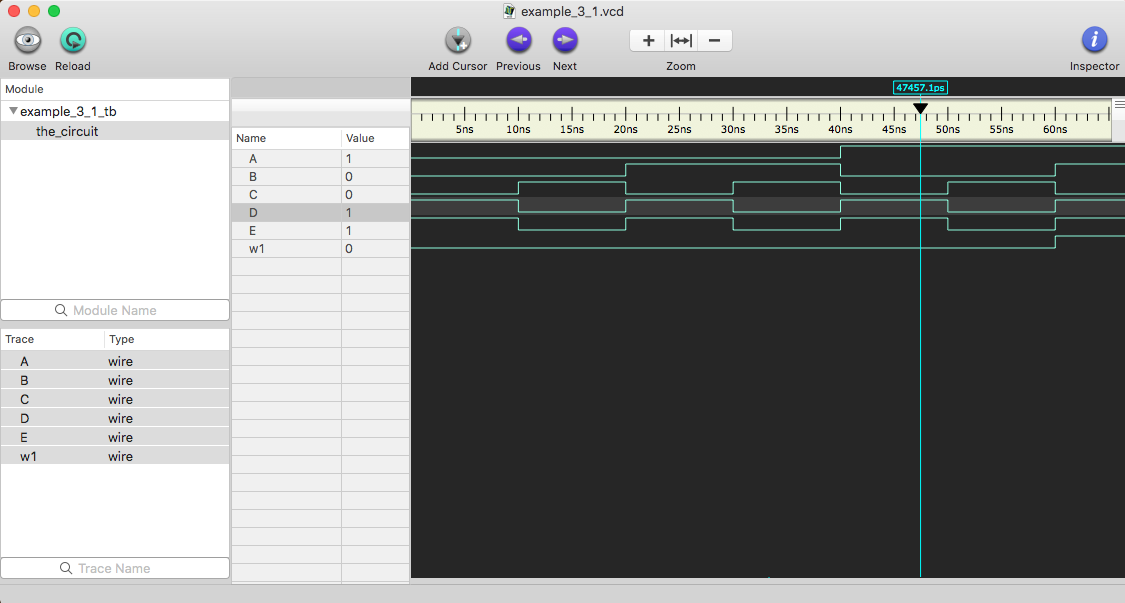Click the Trace column header
Viewport: 1125px width, 603px height.
[52, 339]
